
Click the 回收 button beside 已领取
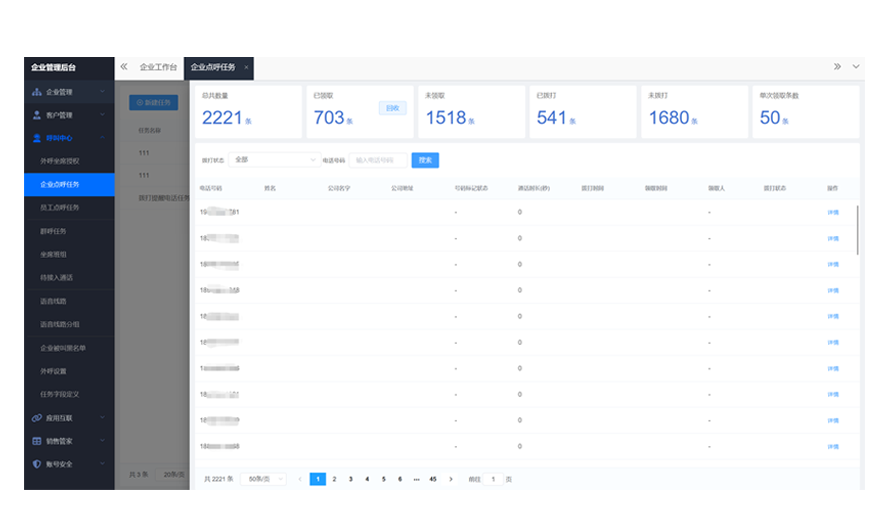(392, 108)
